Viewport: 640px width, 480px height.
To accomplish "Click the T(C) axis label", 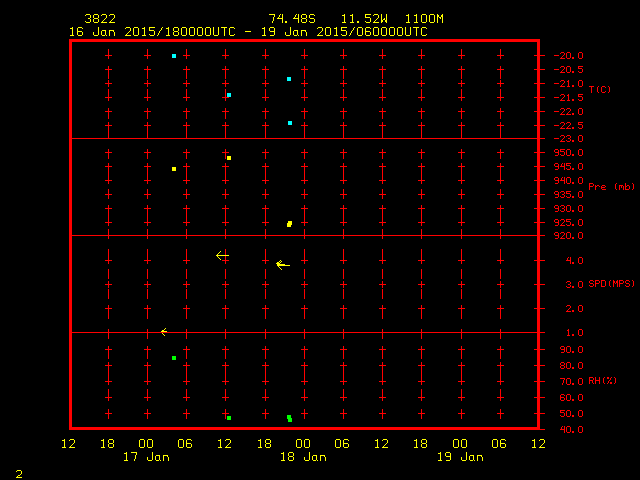I will (x=600, y=89).
